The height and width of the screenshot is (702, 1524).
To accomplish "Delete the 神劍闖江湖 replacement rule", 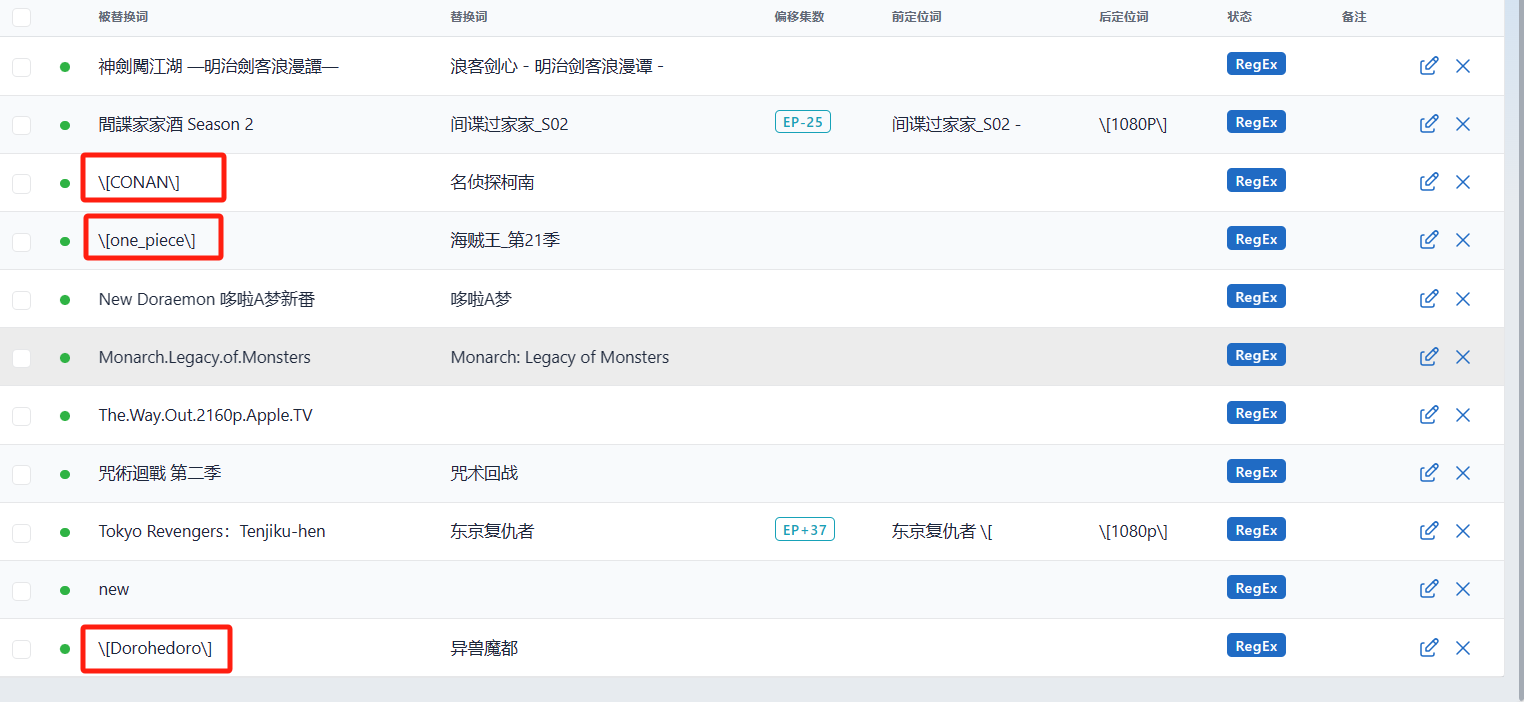I will tap(1463, 66).
